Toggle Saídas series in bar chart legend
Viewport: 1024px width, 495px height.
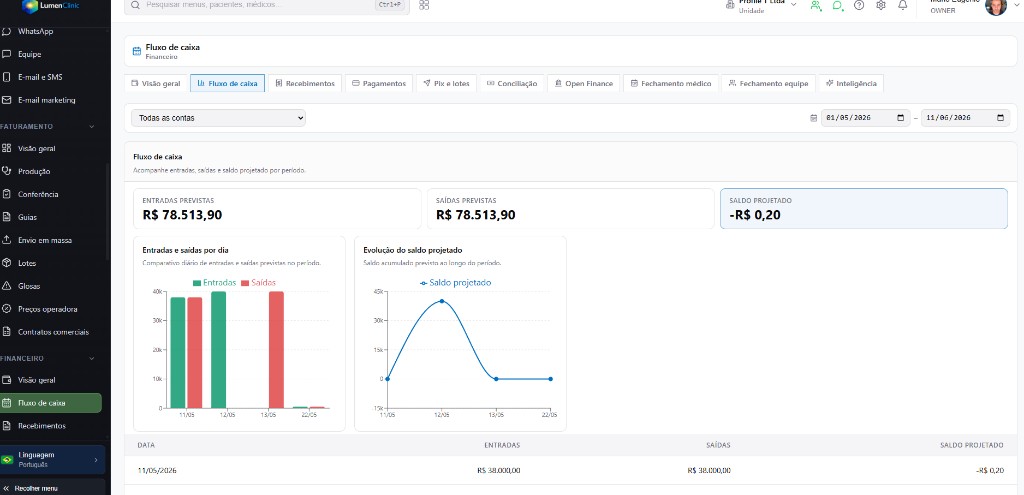click(259, 283)
